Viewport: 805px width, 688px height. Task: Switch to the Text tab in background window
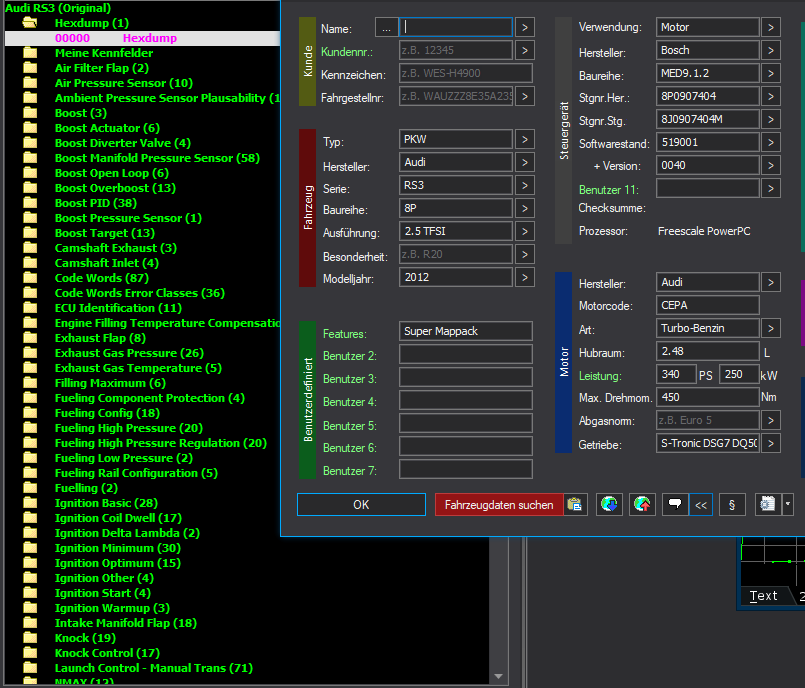click(763, 596)
